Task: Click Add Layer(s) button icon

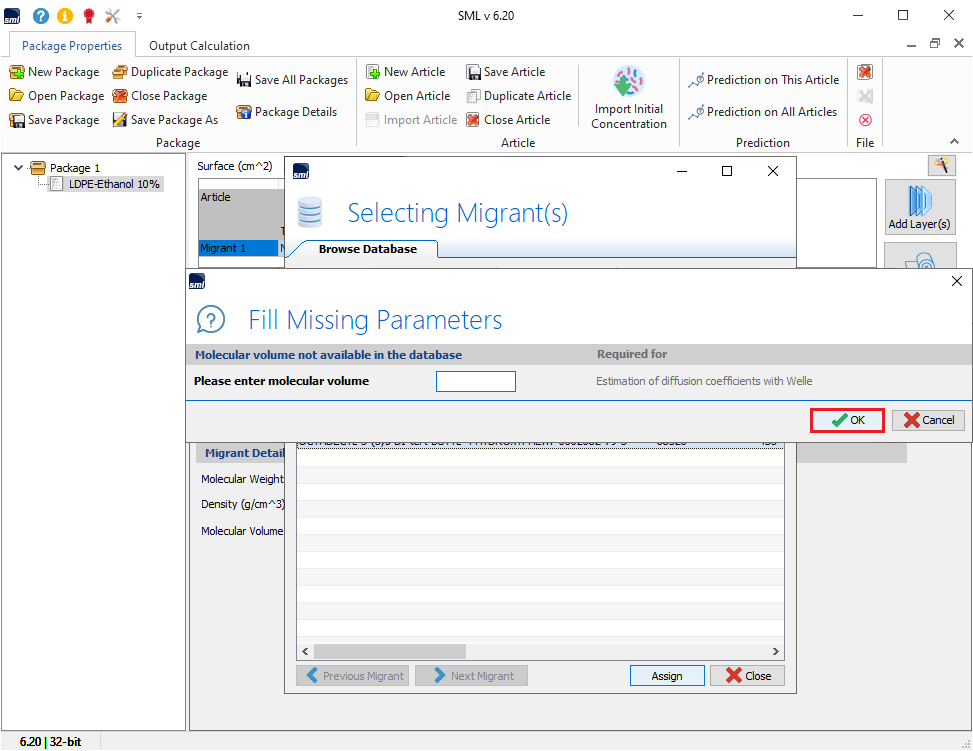Action: tap(919, 201)
